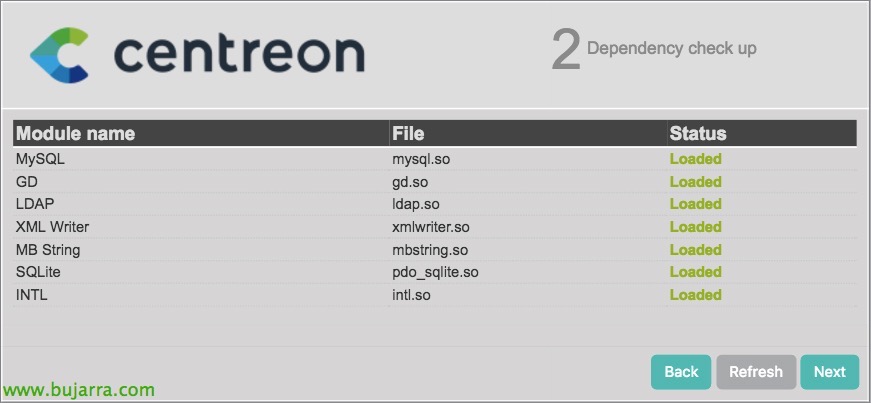Select the MB String module name

click(x=48, y=250)
